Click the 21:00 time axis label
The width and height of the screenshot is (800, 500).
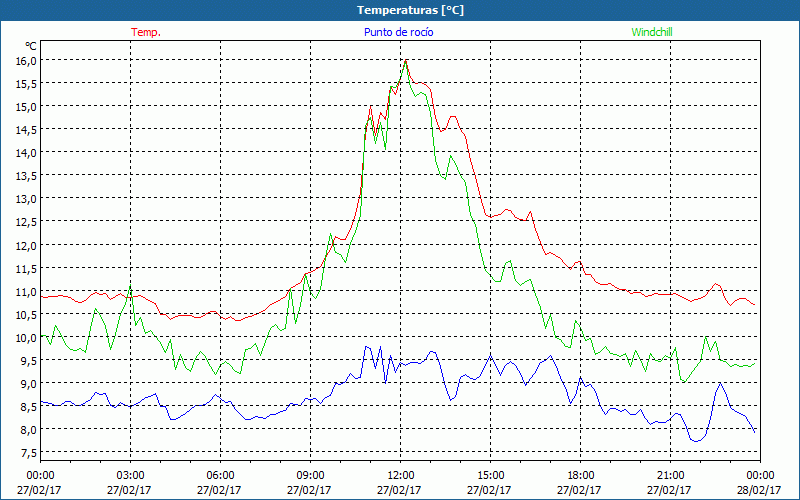pyautogui.click(x=670, y=476)
